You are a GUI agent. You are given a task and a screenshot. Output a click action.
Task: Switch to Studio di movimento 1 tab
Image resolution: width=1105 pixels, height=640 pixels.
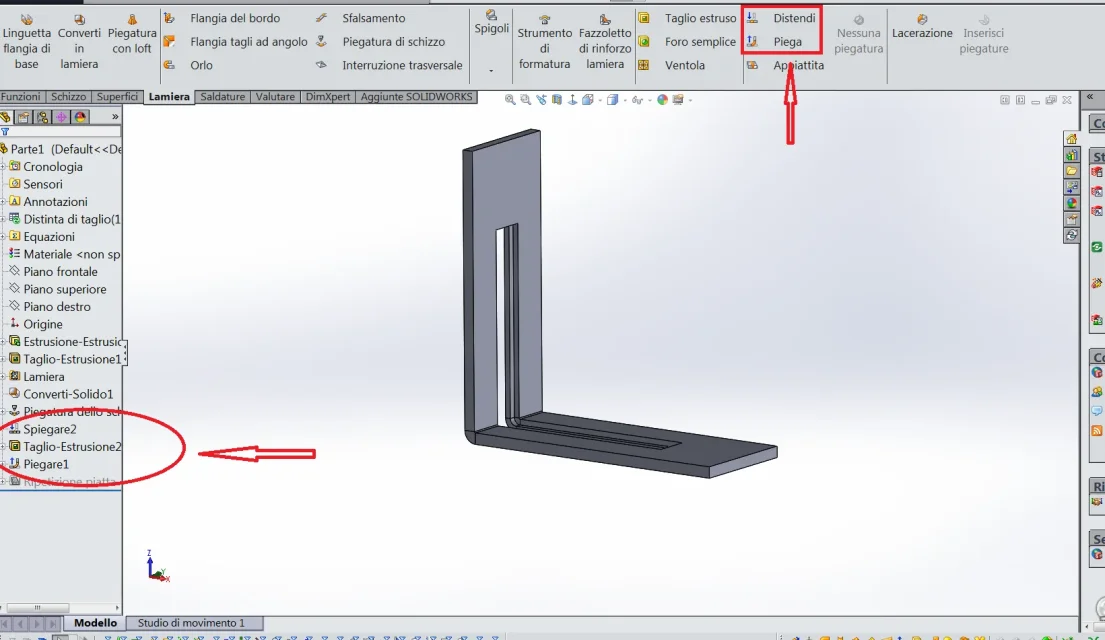191,623
